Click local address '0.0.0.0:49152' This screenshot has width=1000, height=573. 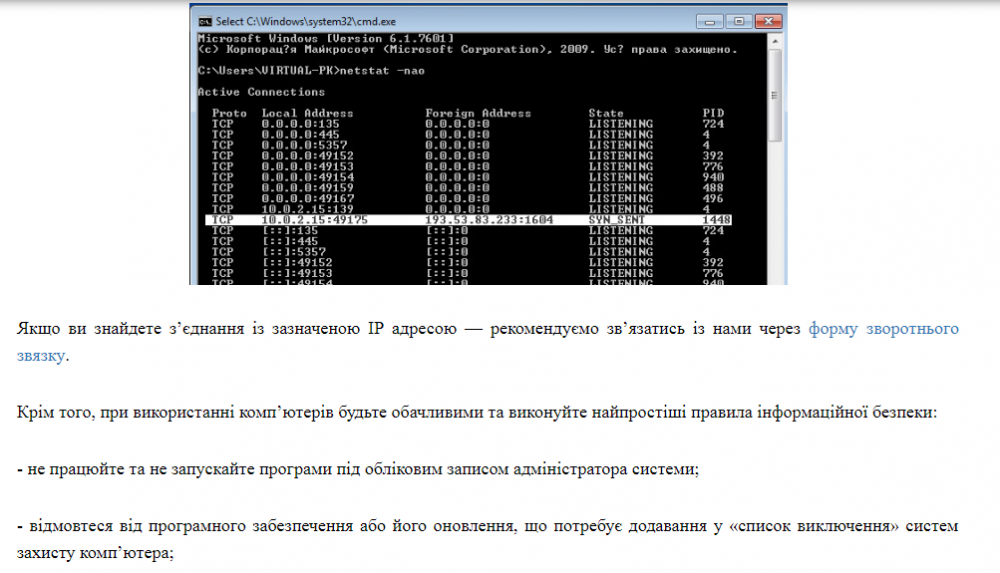pos(307,156)
